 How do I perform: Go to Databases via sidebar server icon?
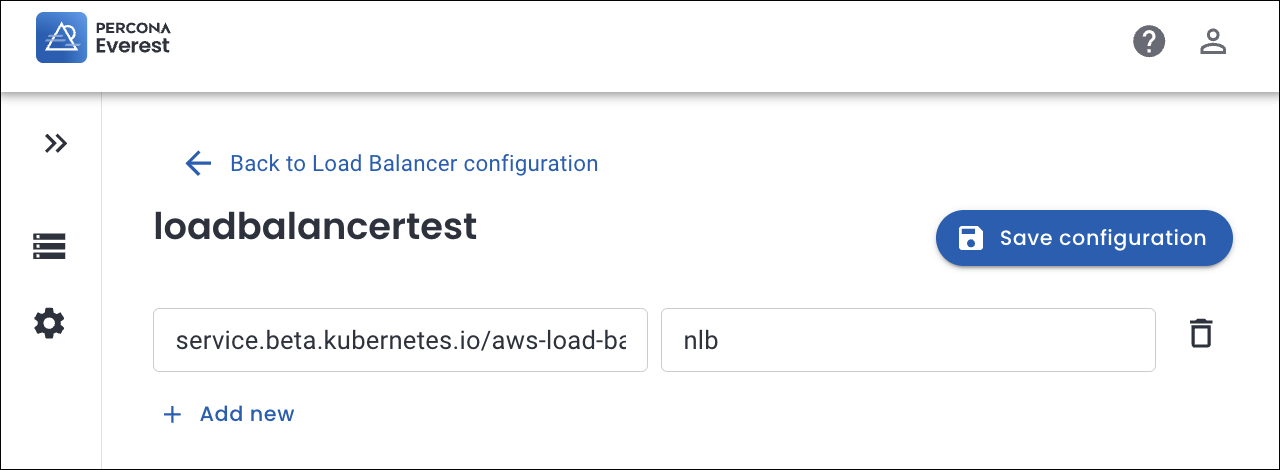point(49,245)
